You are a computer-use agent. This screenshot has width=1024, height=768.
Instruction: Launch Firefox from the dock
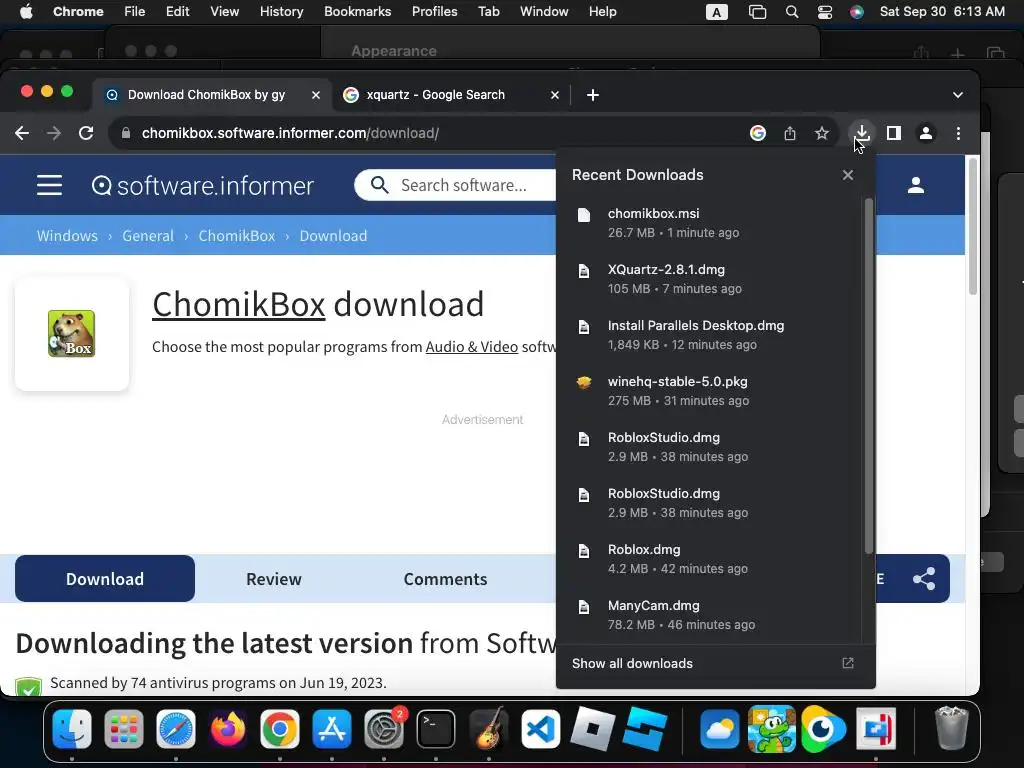point(228,729)
